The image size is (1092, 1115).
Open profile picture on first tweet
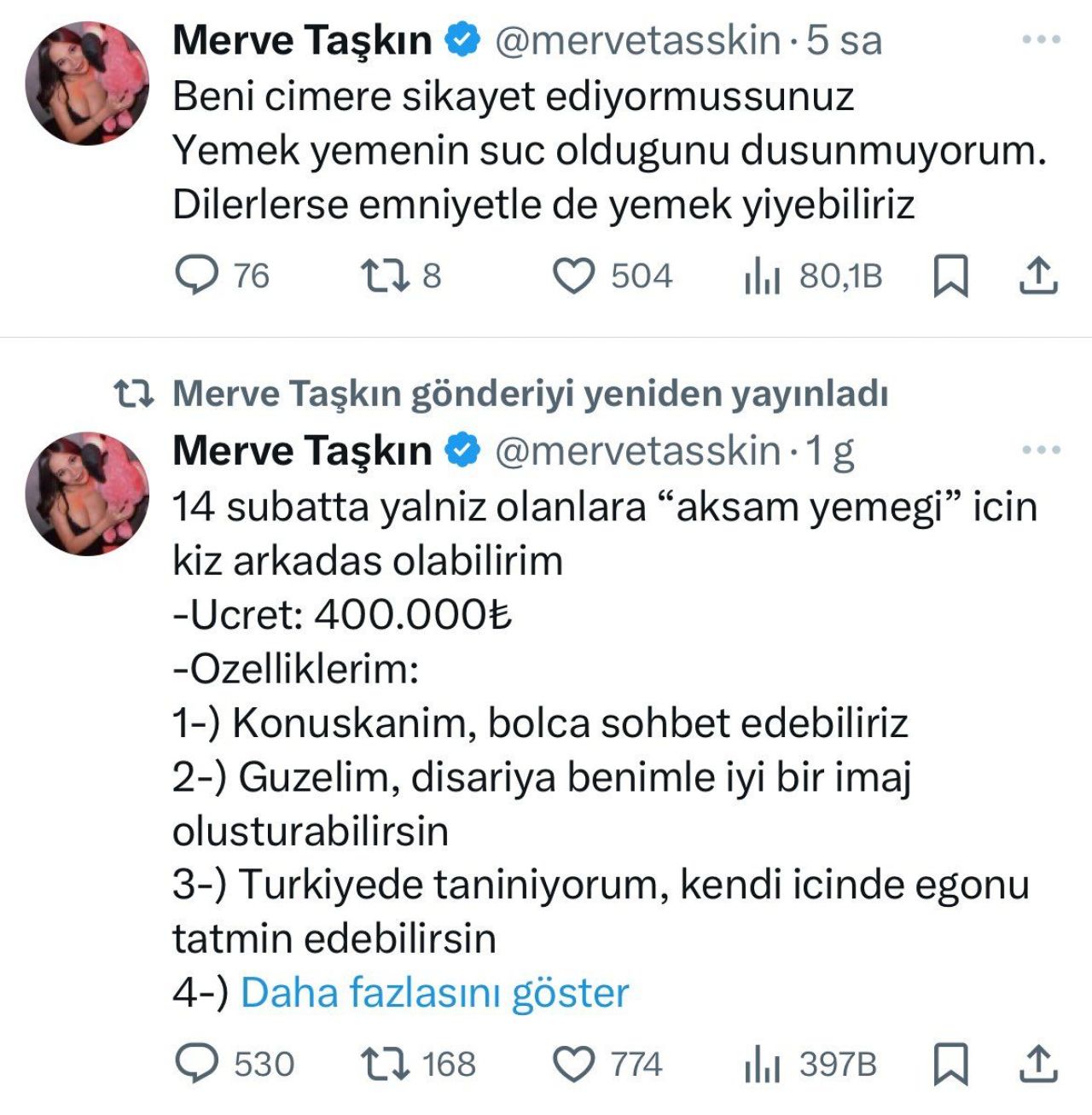coord(87,83)
